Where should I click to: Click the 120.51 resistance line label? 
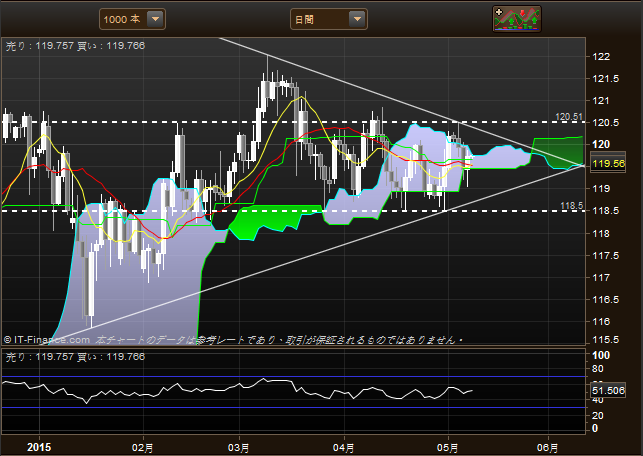pyautogui.click(x=569, y=117)
